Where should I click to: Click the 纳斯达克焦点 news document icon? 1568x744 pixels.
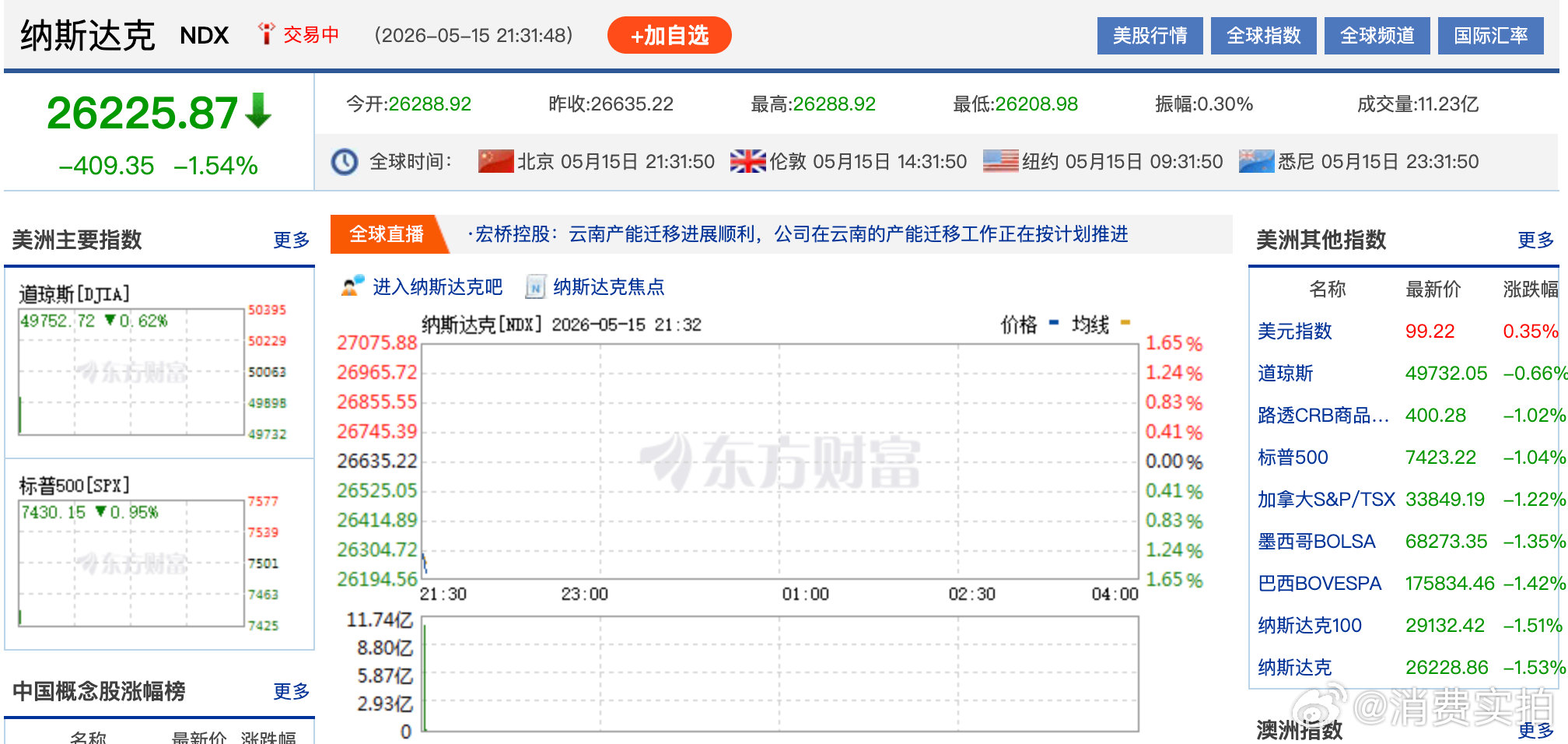(x=535, y=286)
